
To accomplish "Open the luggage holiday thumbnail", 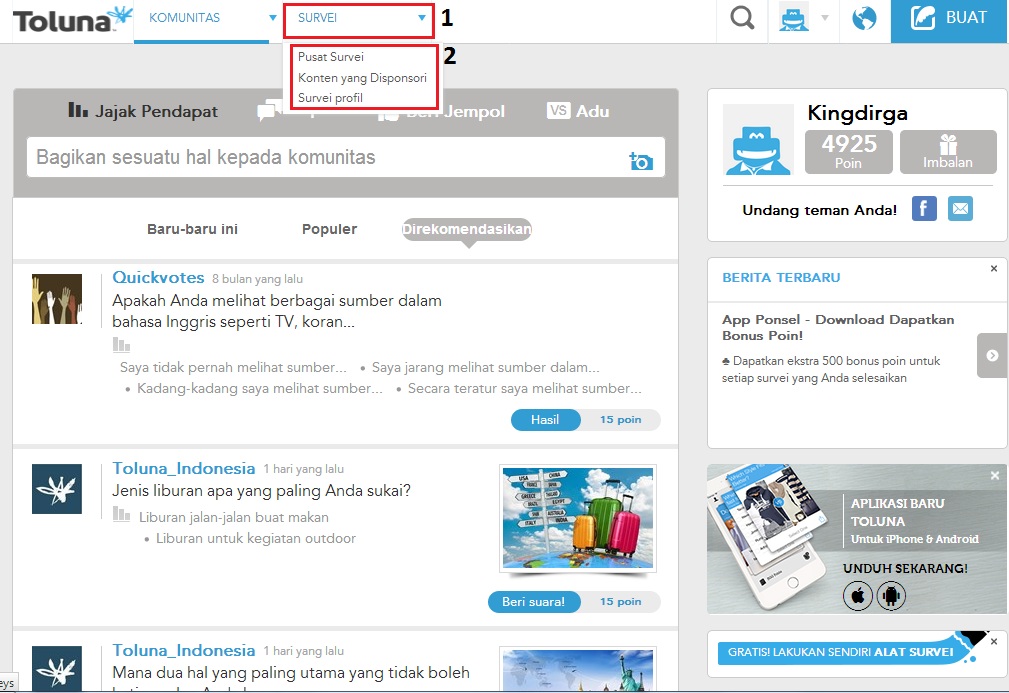I will point(578,518).
